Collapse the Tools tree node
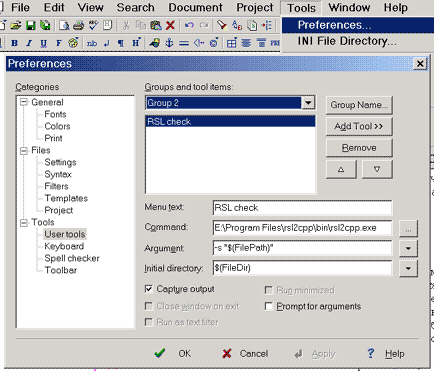This screenshot has height=372, width=434. (24, 223)
